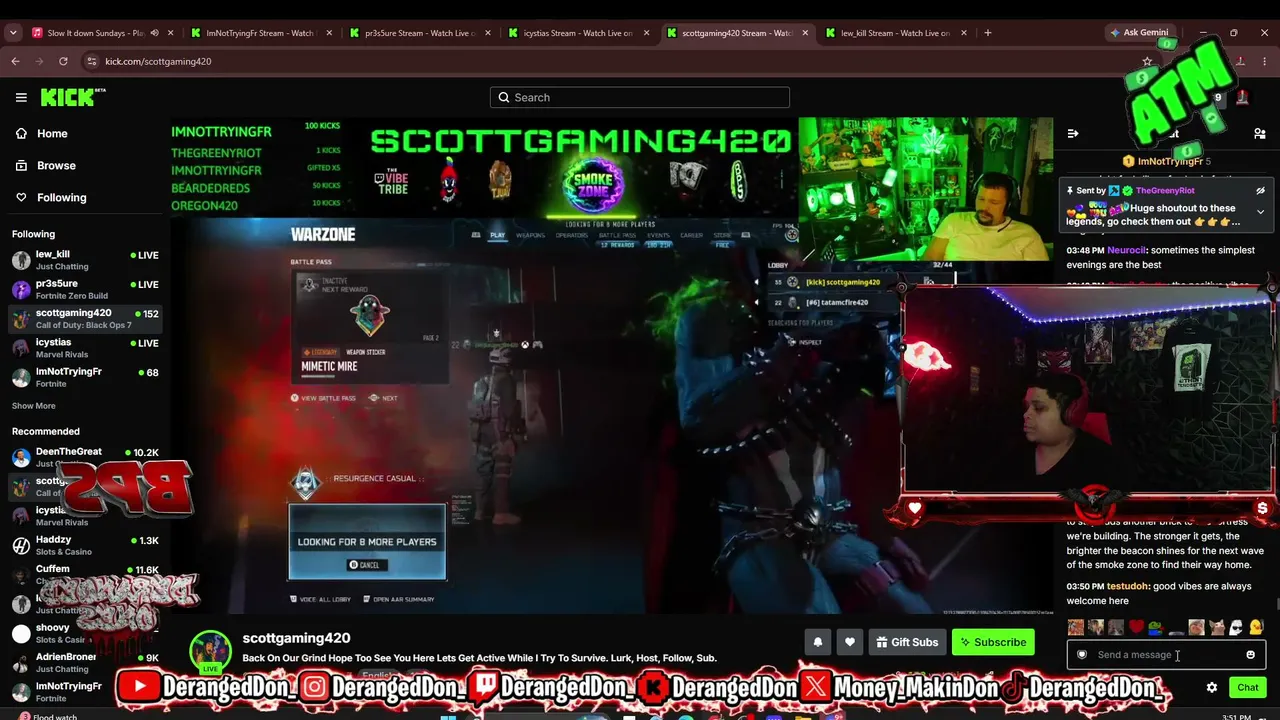The height and width of the screenshot is (720, 1280).
Task: Open ImNotTryingFr channel from Following list
Action: 85,377
